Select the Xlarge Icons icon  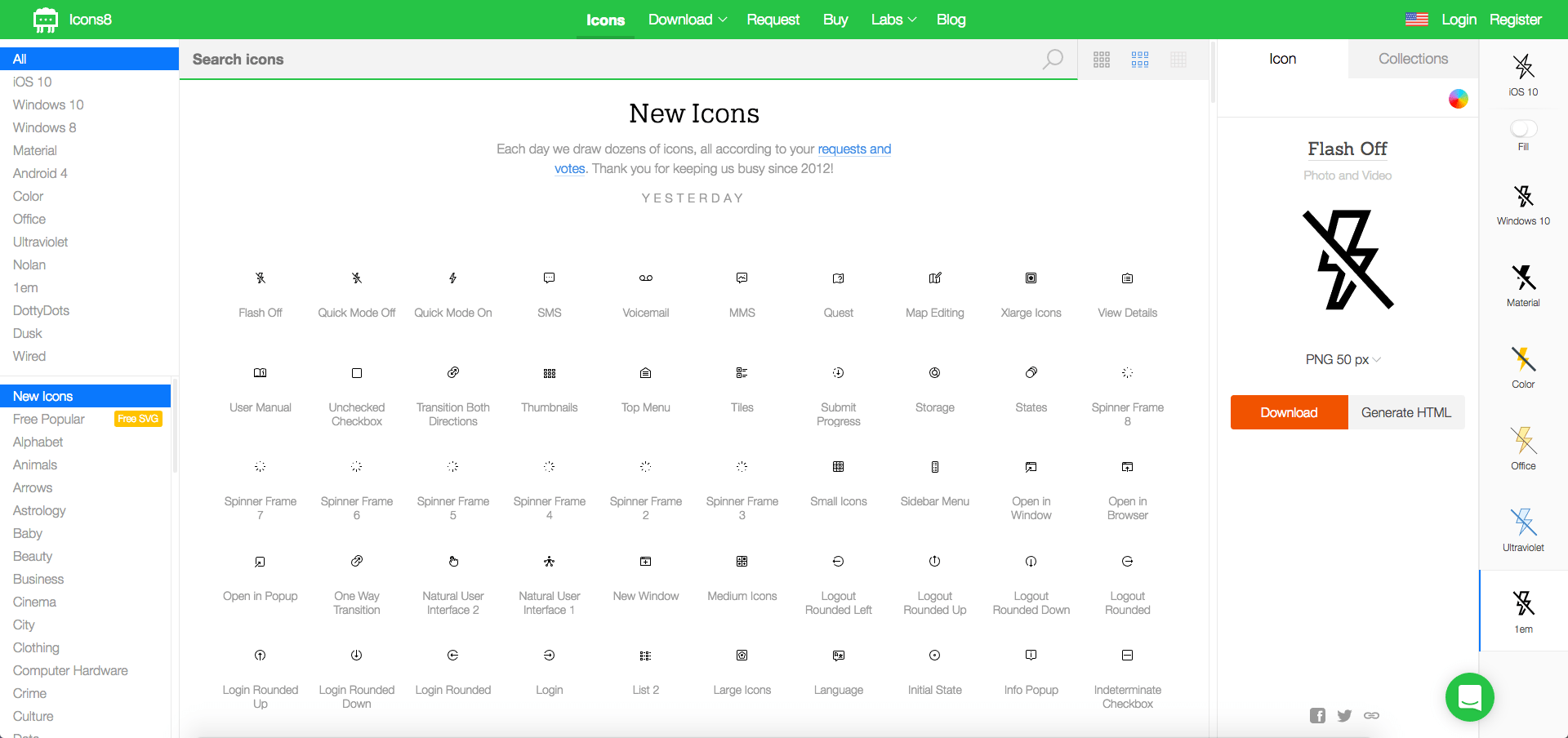(x=1031, y=278)
